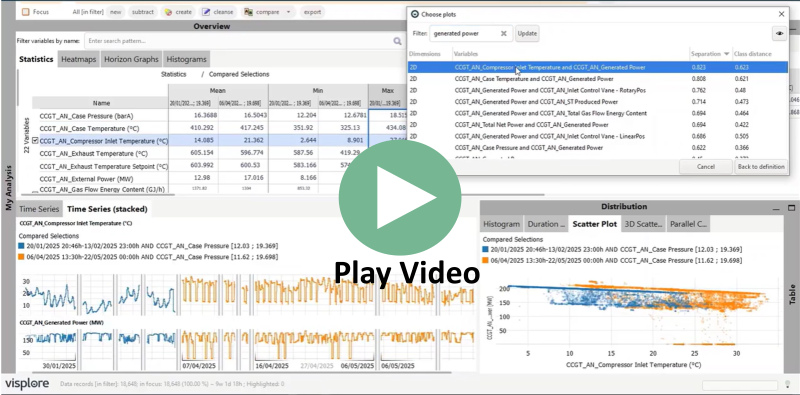800x395 pixels.
Task: Clear the generated power filter text
Action: pos(504,34)
